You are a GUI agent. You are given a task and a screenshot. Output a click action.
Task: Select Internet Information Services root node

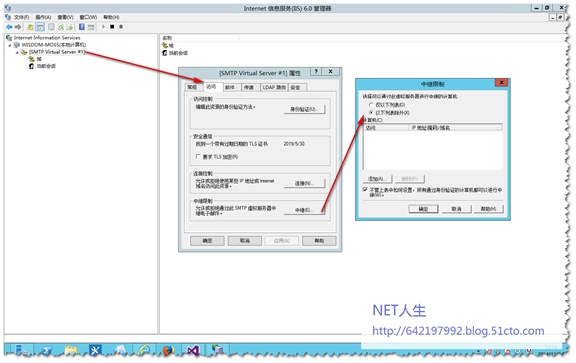point(47,38)
